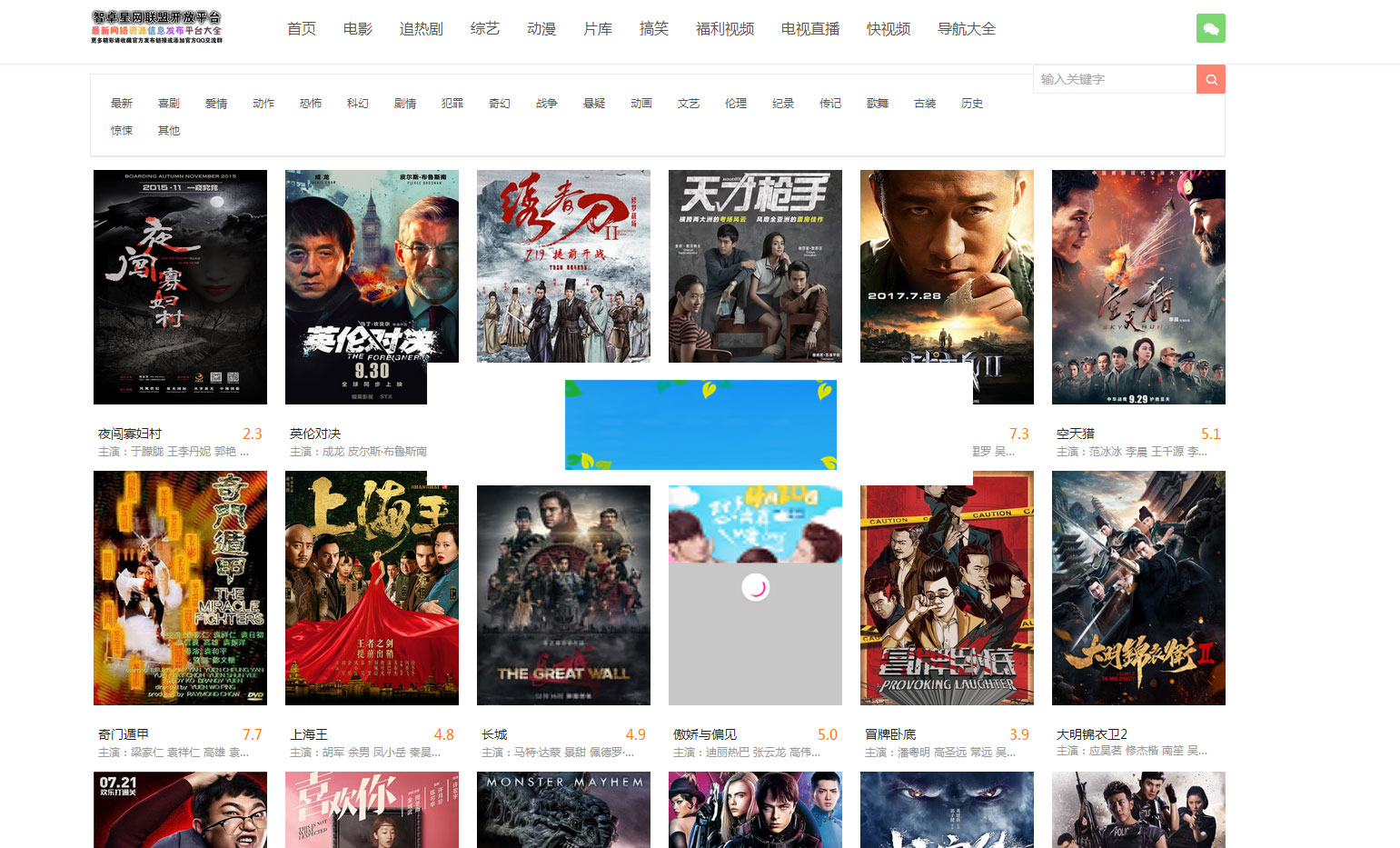Open the 电视直播 navigation item
The width and height of the screenshot is (1400, 848).
[x=809, y=28]
